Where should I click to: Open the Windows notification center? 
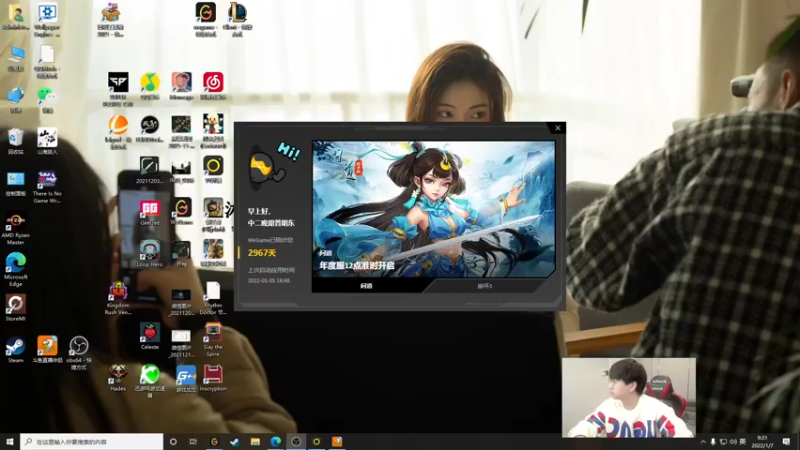[786, 442]
